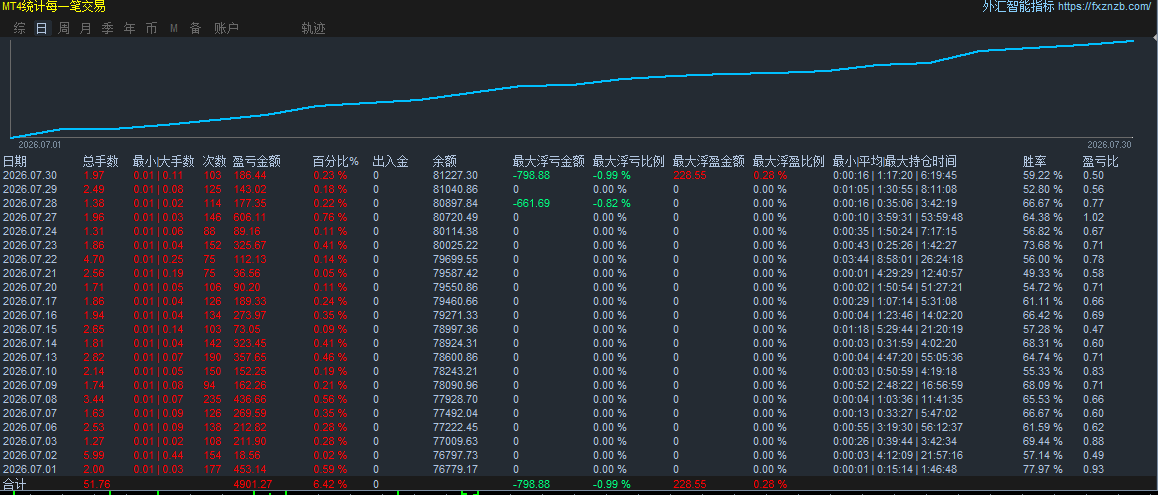Click floating loss value -661.69
Viewport: 1158px width, 495px height.
click(531, 203)
